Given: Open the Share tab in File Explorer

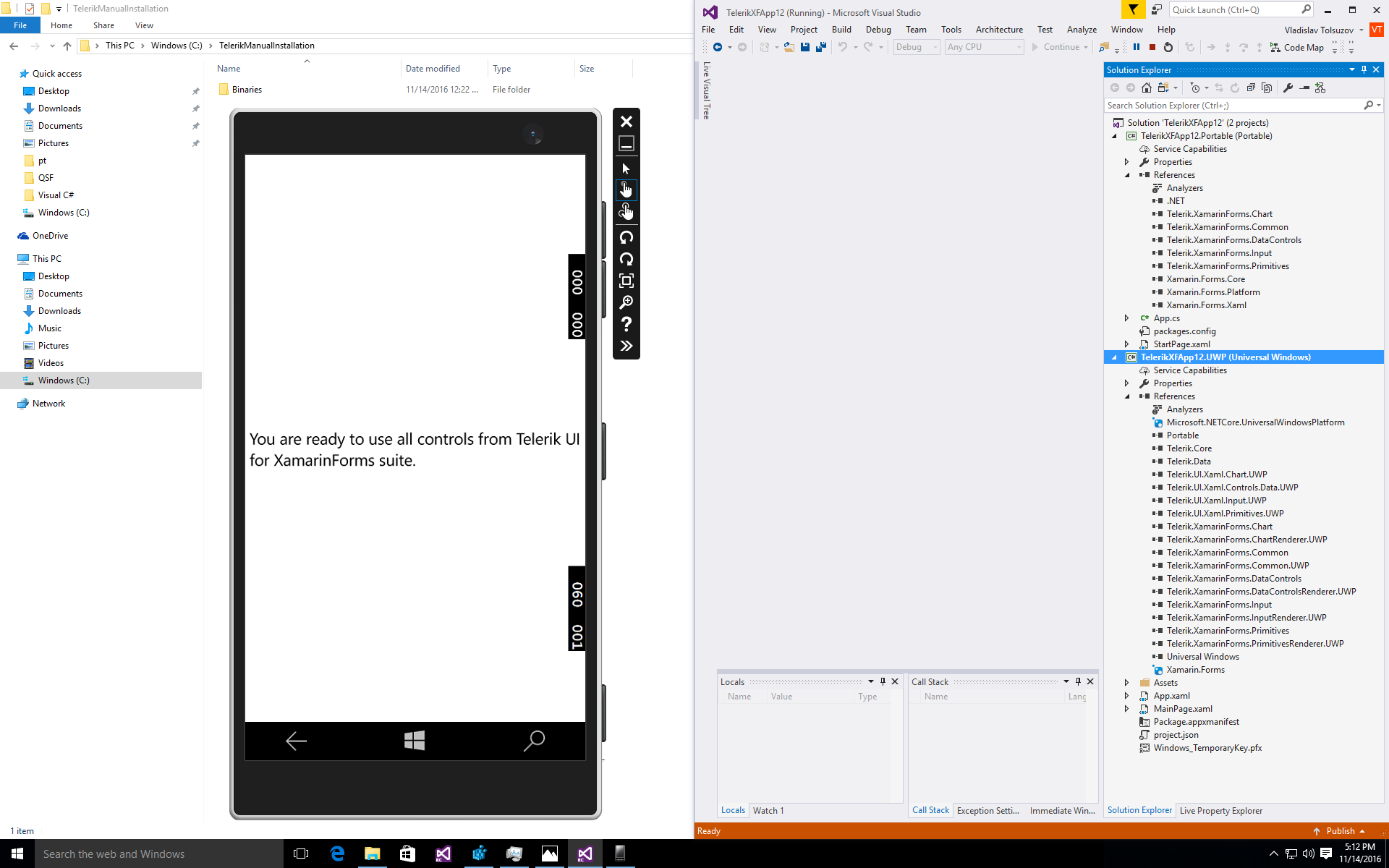Looking at the screenshot, I should coord(103,25).
